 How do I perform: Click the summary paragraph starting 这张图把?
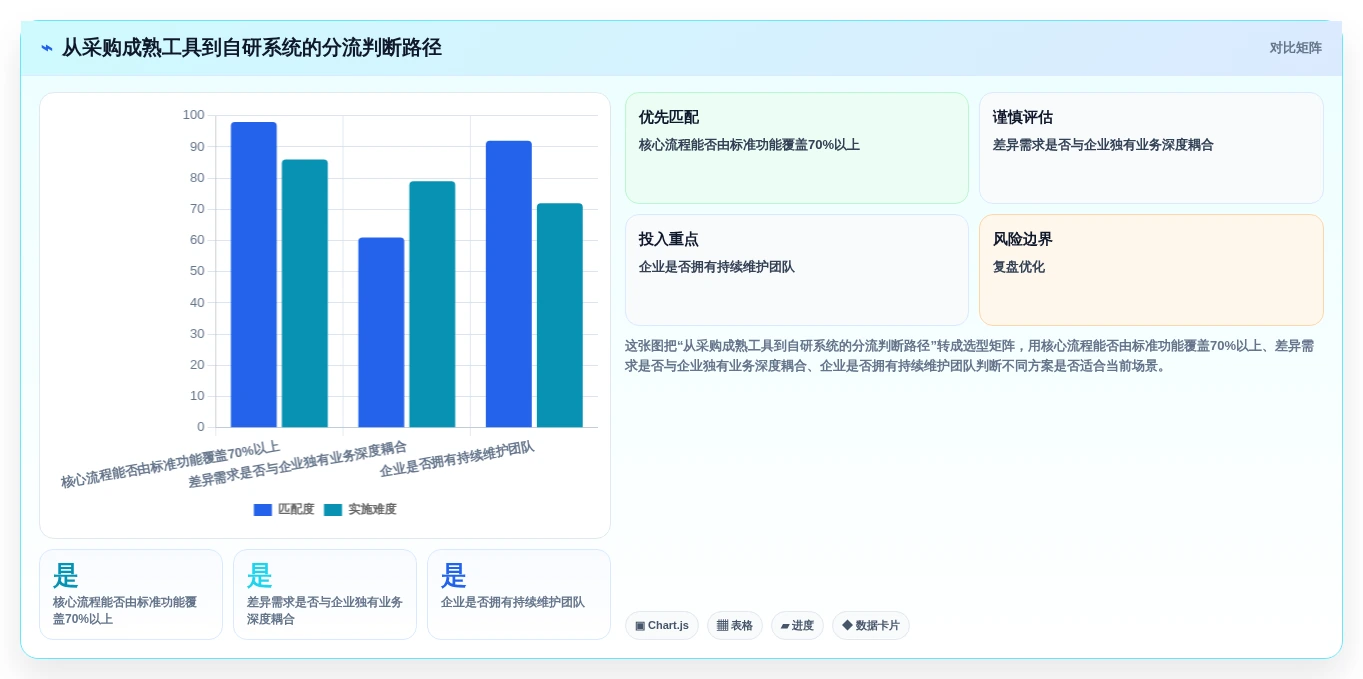(x=969, y=356)
